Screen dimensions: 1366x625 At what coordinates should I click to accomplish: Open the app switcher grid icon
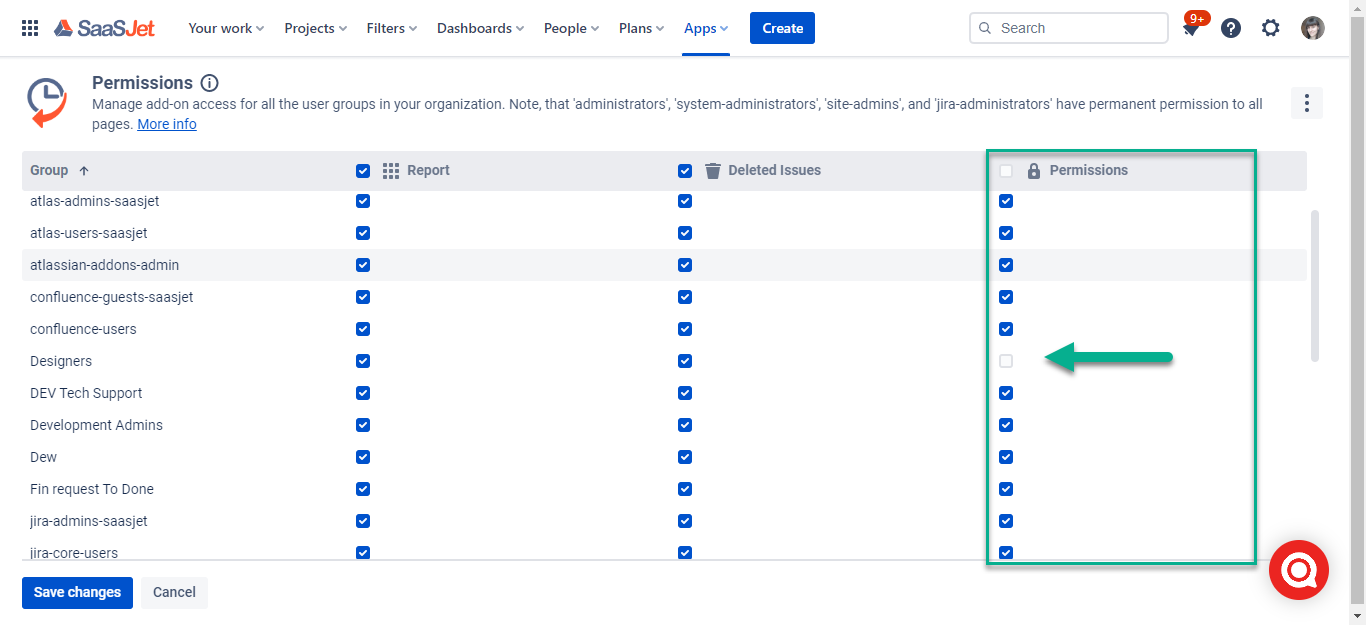[x=30, y=28]
